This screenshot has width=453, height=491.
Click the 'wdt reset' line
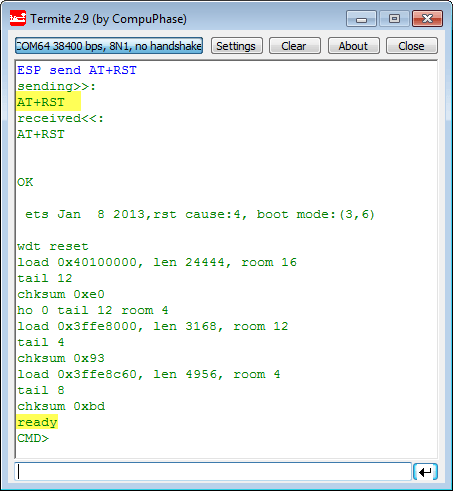click(x=53, y=246)
